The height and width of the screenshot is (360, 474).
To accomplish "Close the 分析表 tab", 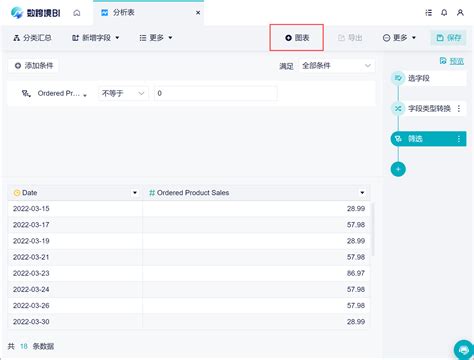I will click(198, 13).
